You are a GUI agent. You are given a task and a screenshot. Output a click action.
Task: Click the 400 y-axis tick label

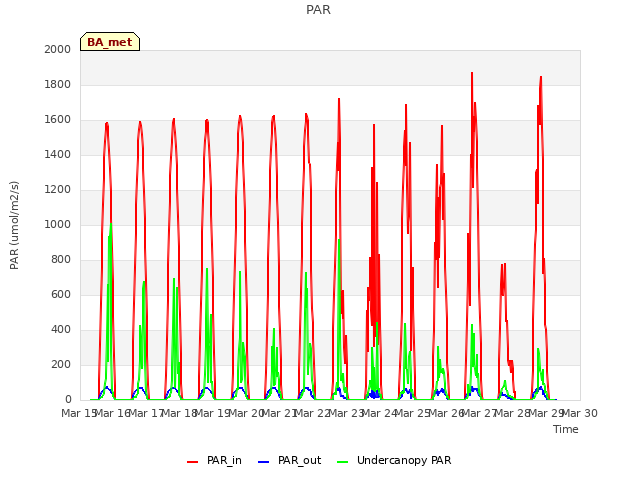click(61, 329)
